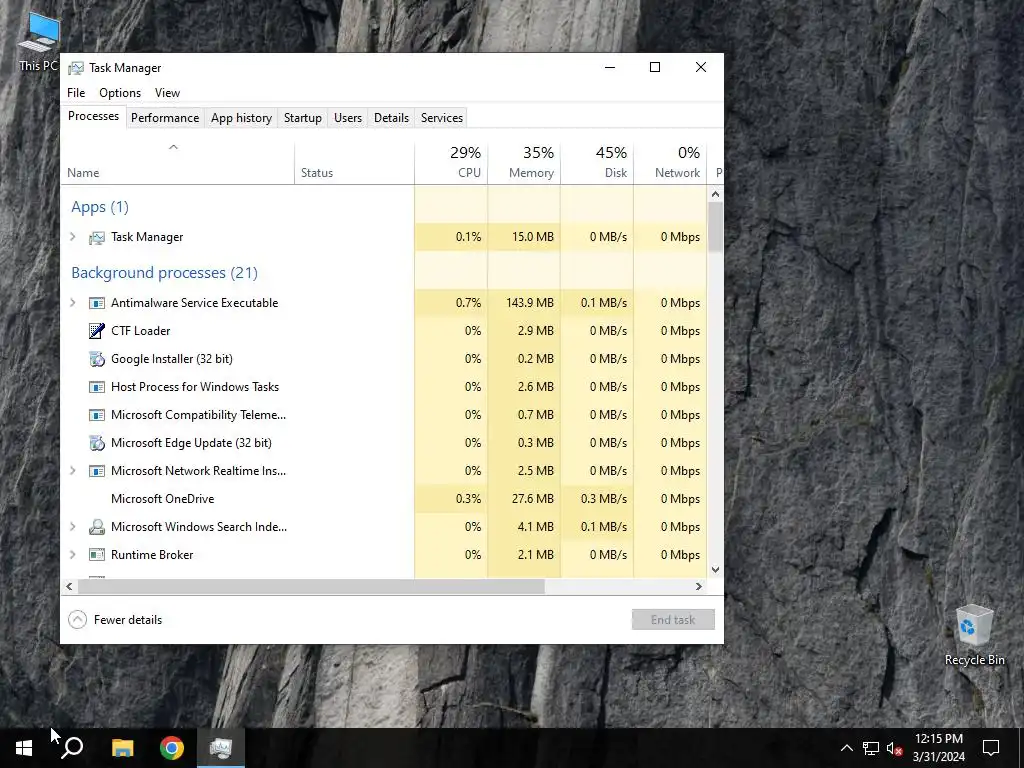Open the Options menu
This screenshot has width=1024, height=768.
point(120,93)
